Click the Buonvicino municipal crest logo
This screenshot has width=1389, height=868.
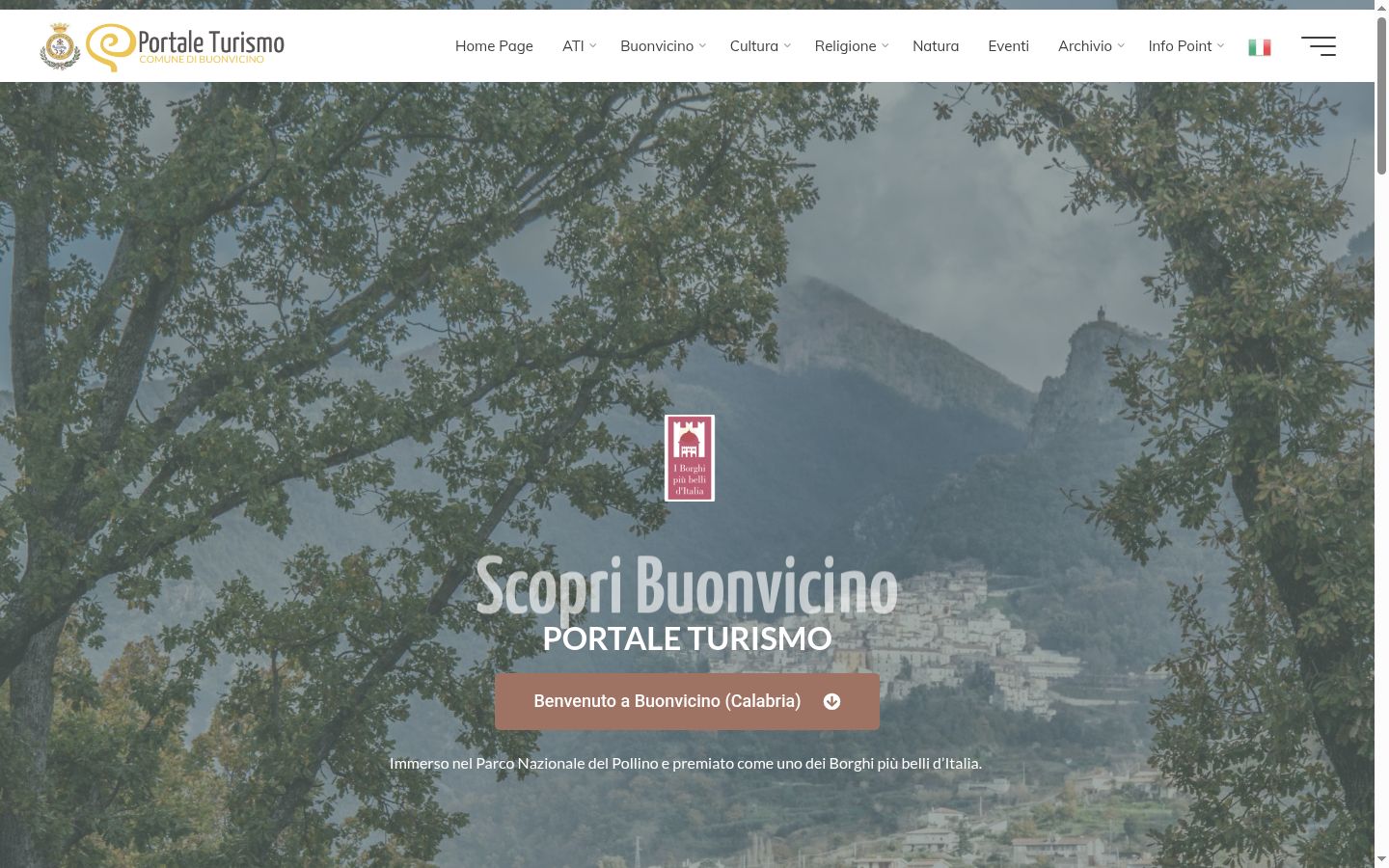[x=60, y=46]
